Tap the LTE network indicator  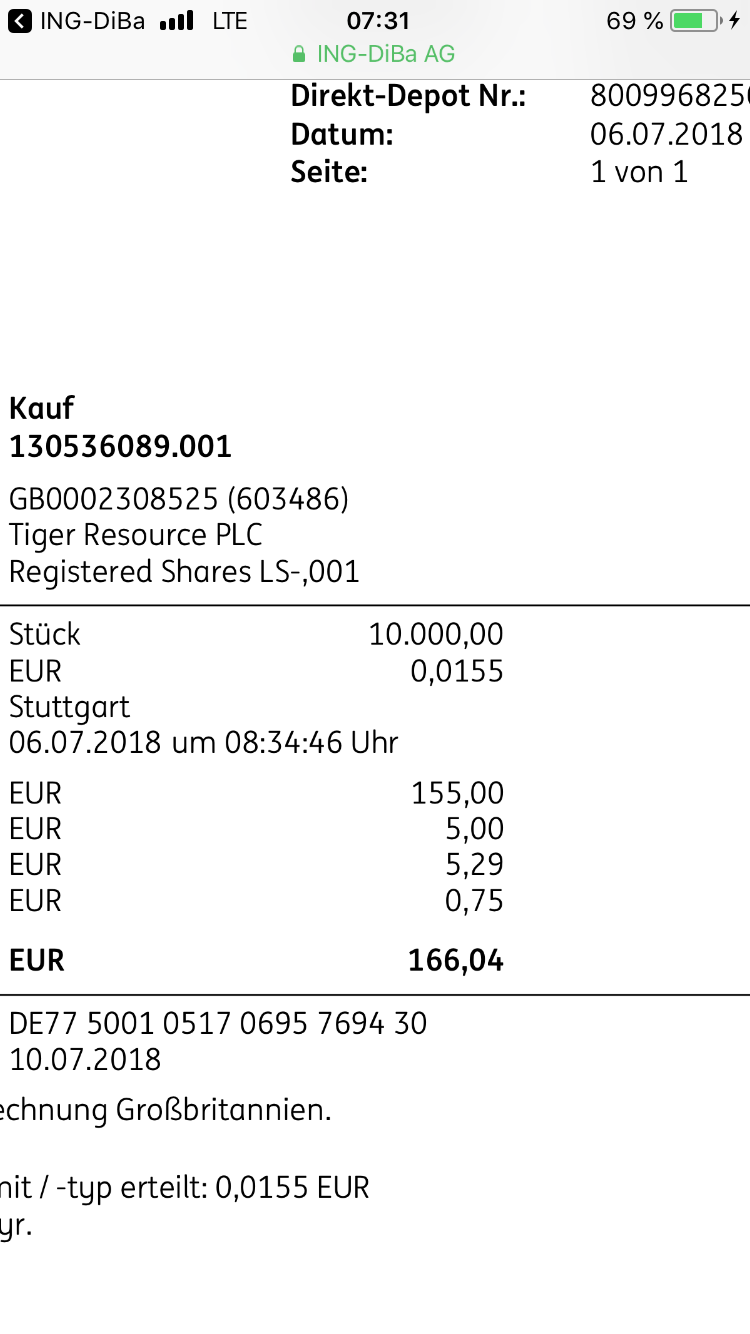[228, 18]
